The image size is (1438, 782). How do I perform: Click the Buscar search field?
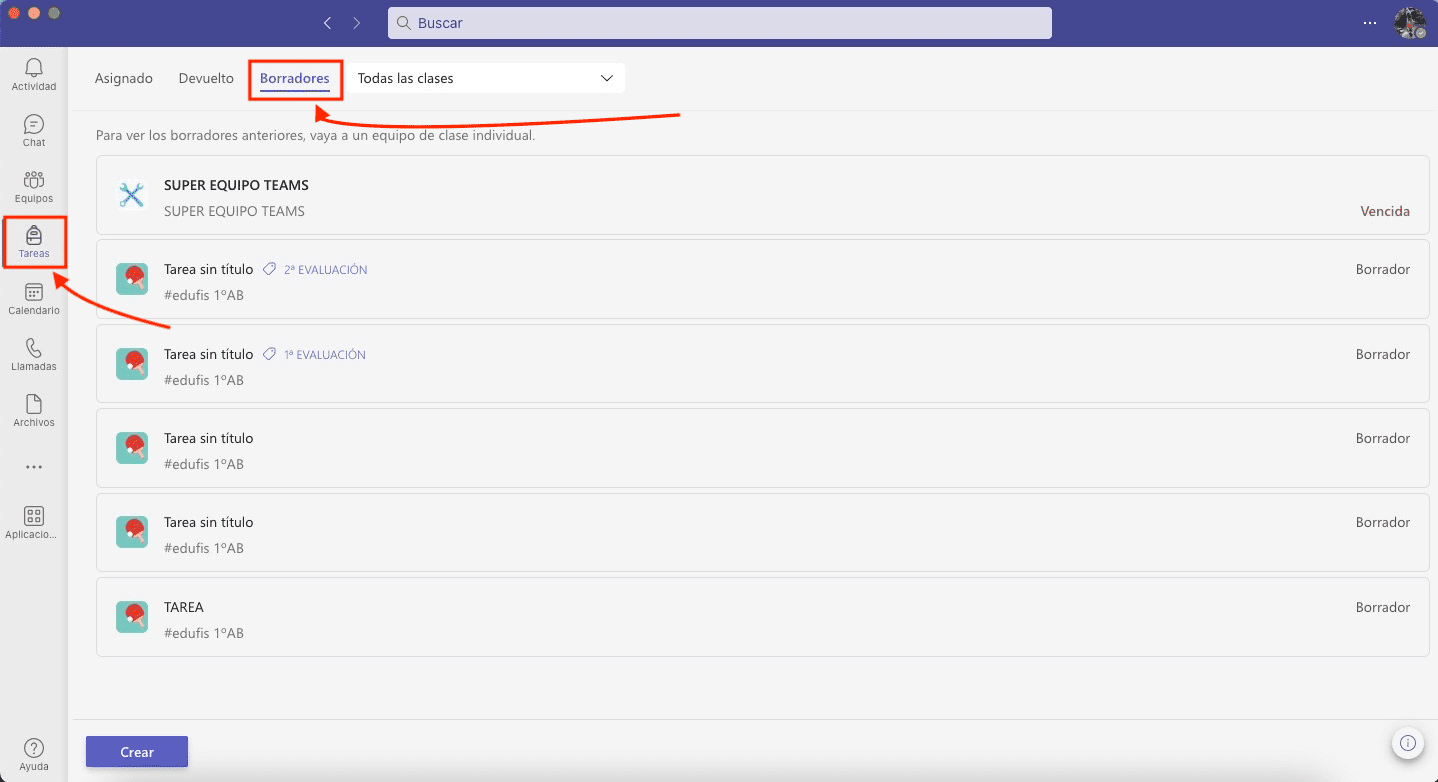tap(719, 23)
